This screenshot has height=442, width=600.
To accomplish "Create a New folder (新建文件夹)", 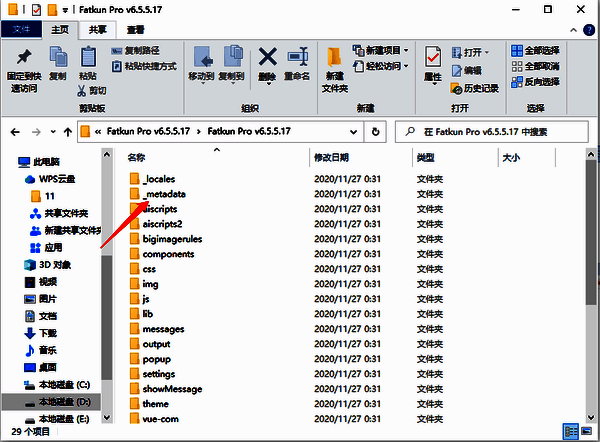I will [335, 70].
